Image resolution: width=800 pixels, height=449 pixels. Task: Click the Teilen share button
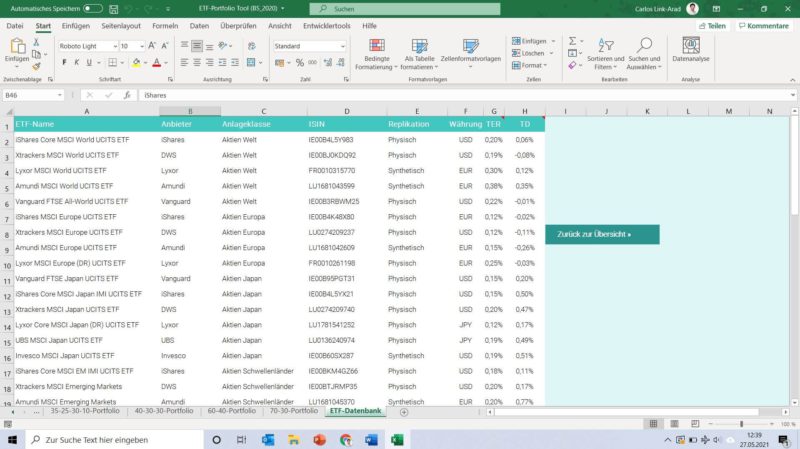click(712, 26)
